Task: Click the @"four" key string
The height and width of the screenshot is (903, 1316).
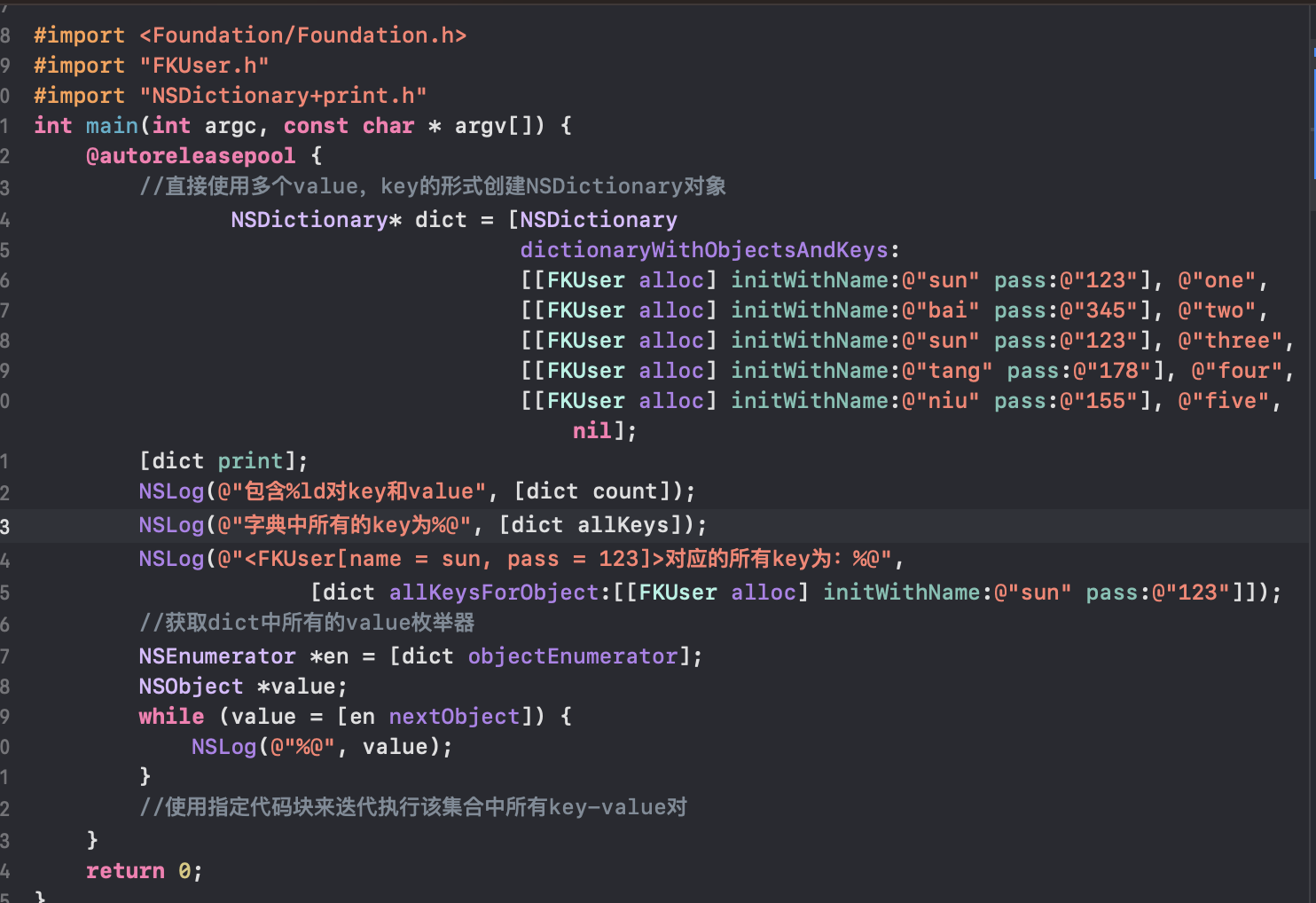Action: (x=1236, y=371)
